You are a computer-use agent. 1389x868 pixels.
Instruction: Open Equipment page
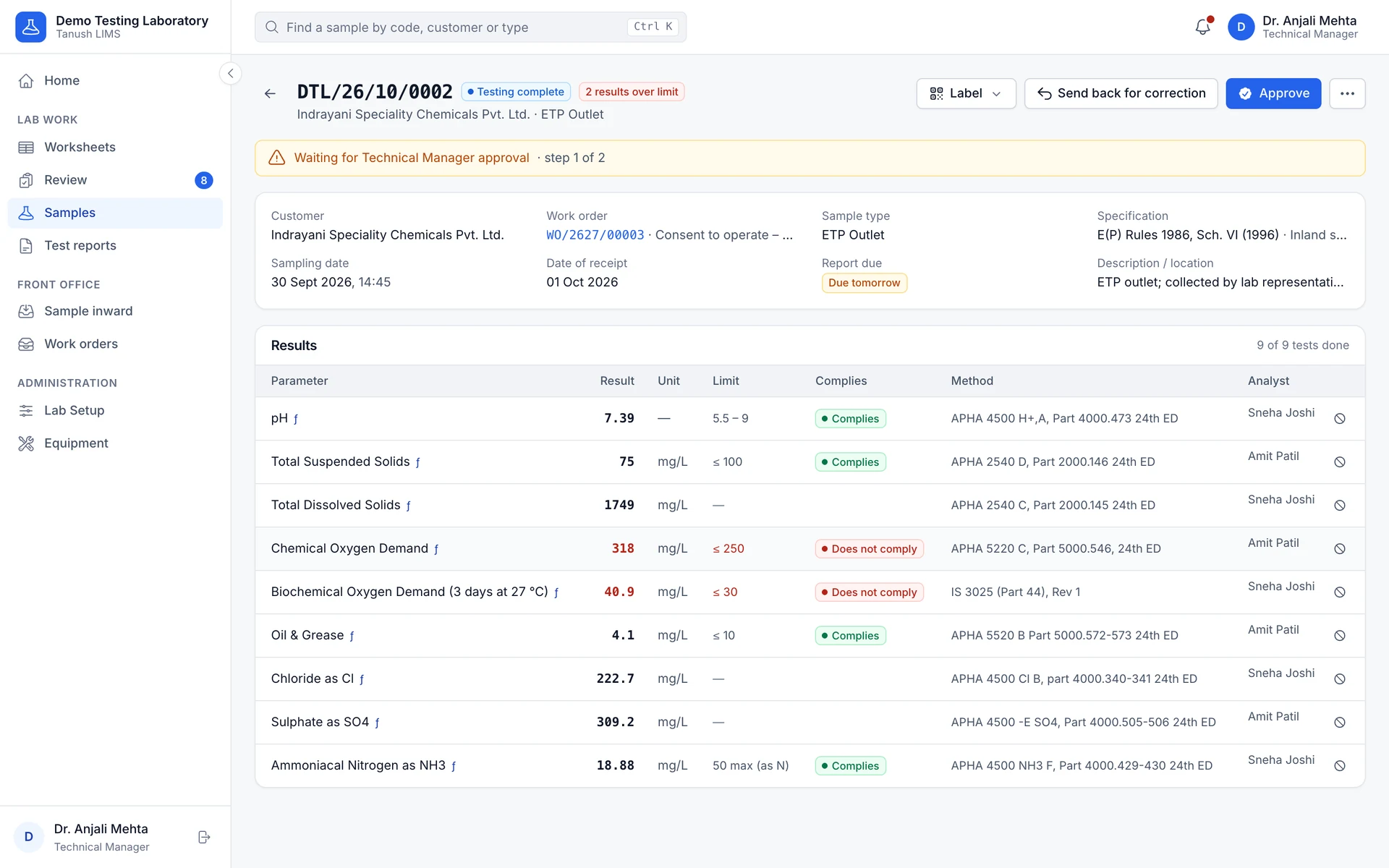click(115, 443)
